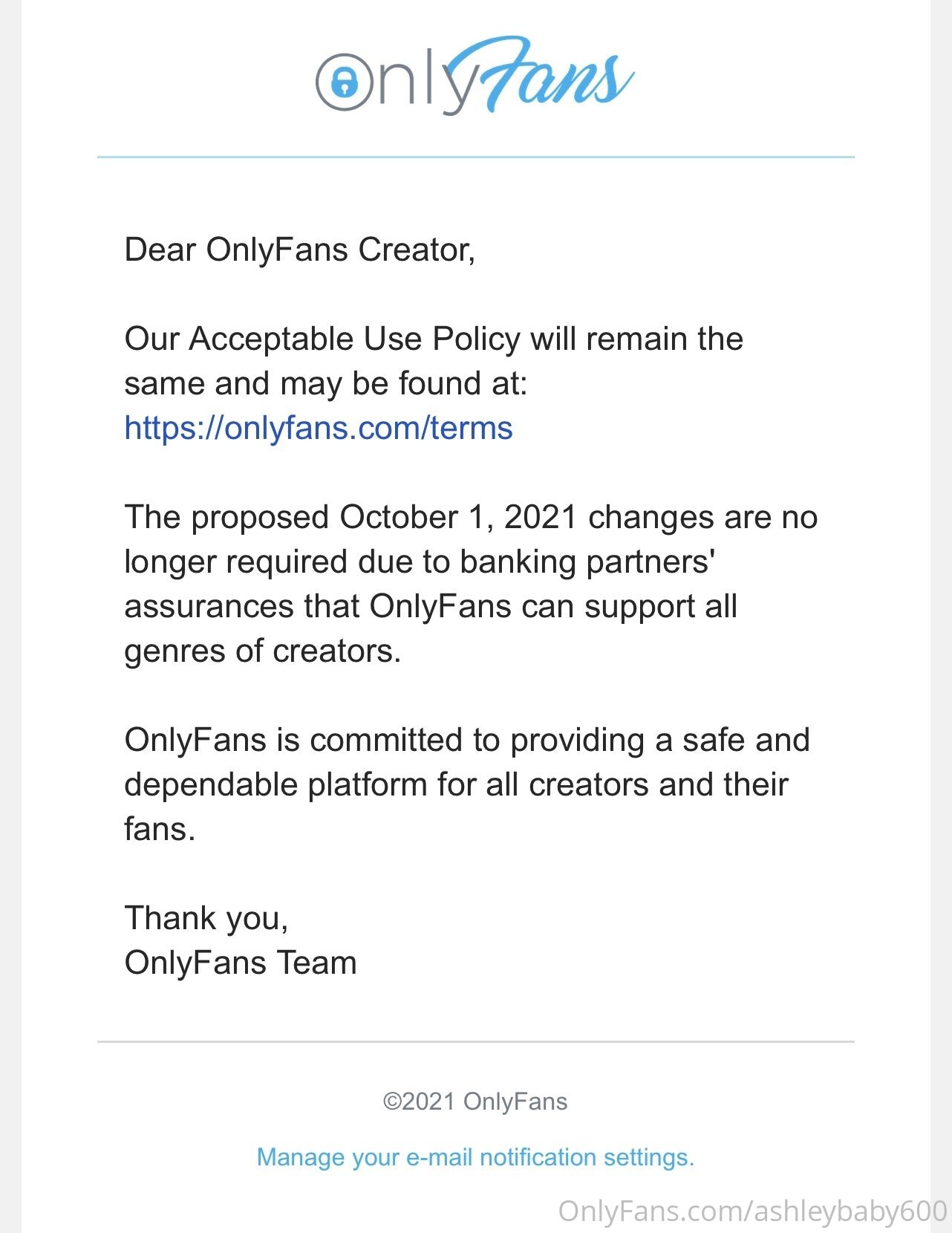The image size is (952, 1233).
Task: Open Manage your e-mail notification settings
Action: coord(475,1157)
